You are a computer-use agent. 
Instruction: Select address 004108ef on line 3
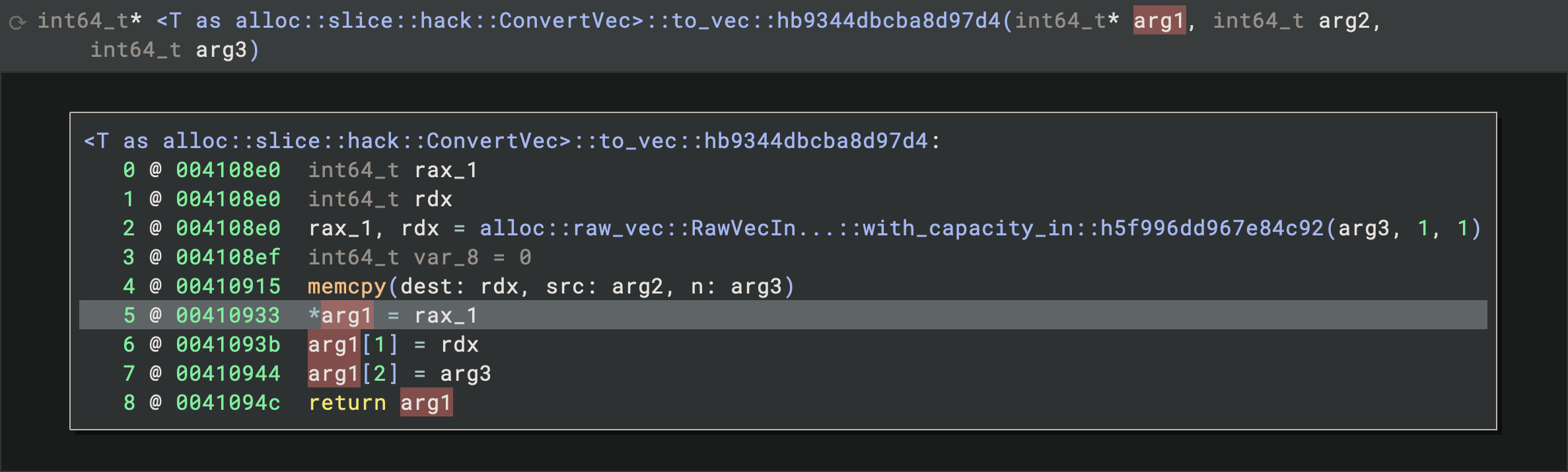[x=228, y=258]
